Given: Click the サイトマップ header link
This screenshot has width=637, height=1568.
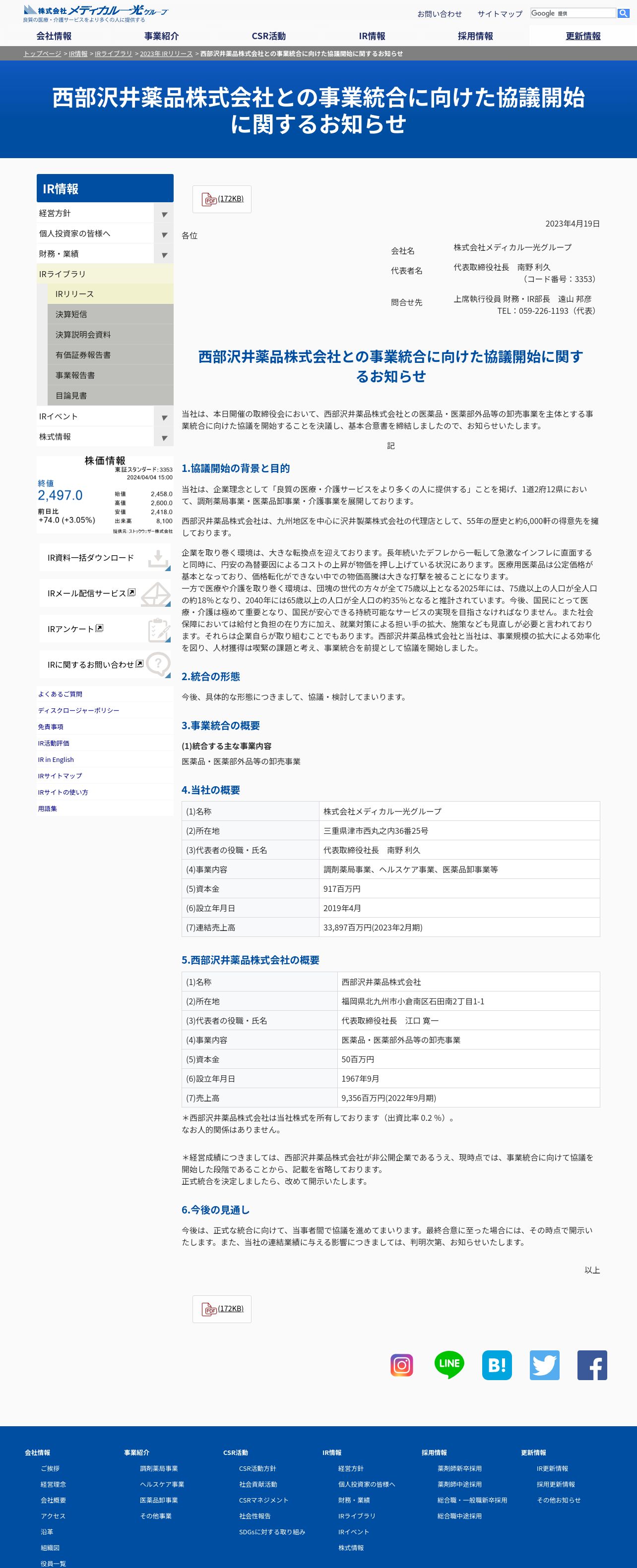Looking at the screenshot, I should pyautogui.click(x=500, y=14).
